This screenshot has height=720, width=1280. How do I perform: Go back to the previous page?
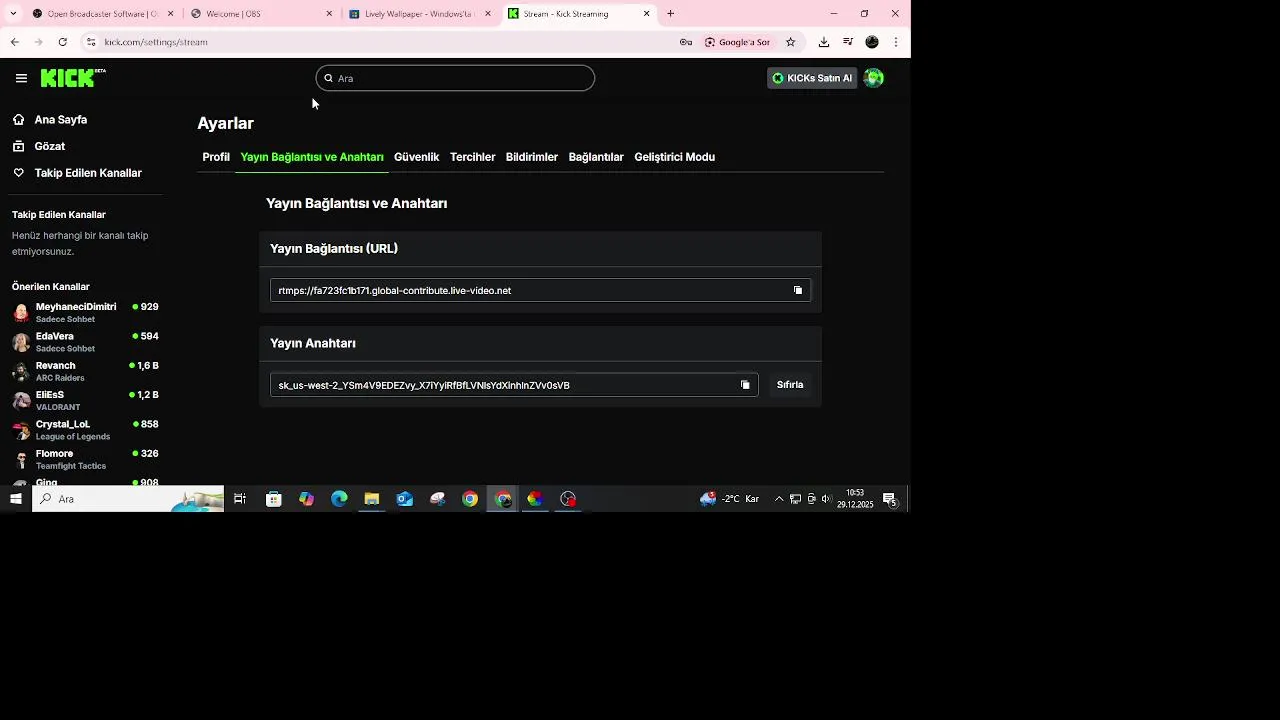[x=14, y=42]
